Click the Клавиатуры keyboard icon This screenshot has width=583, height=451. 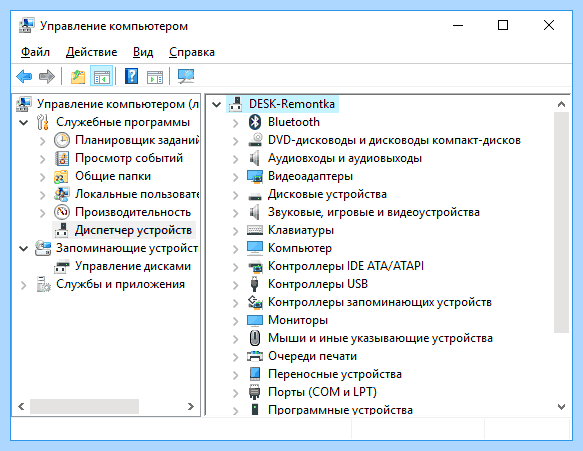coord(255,230)
